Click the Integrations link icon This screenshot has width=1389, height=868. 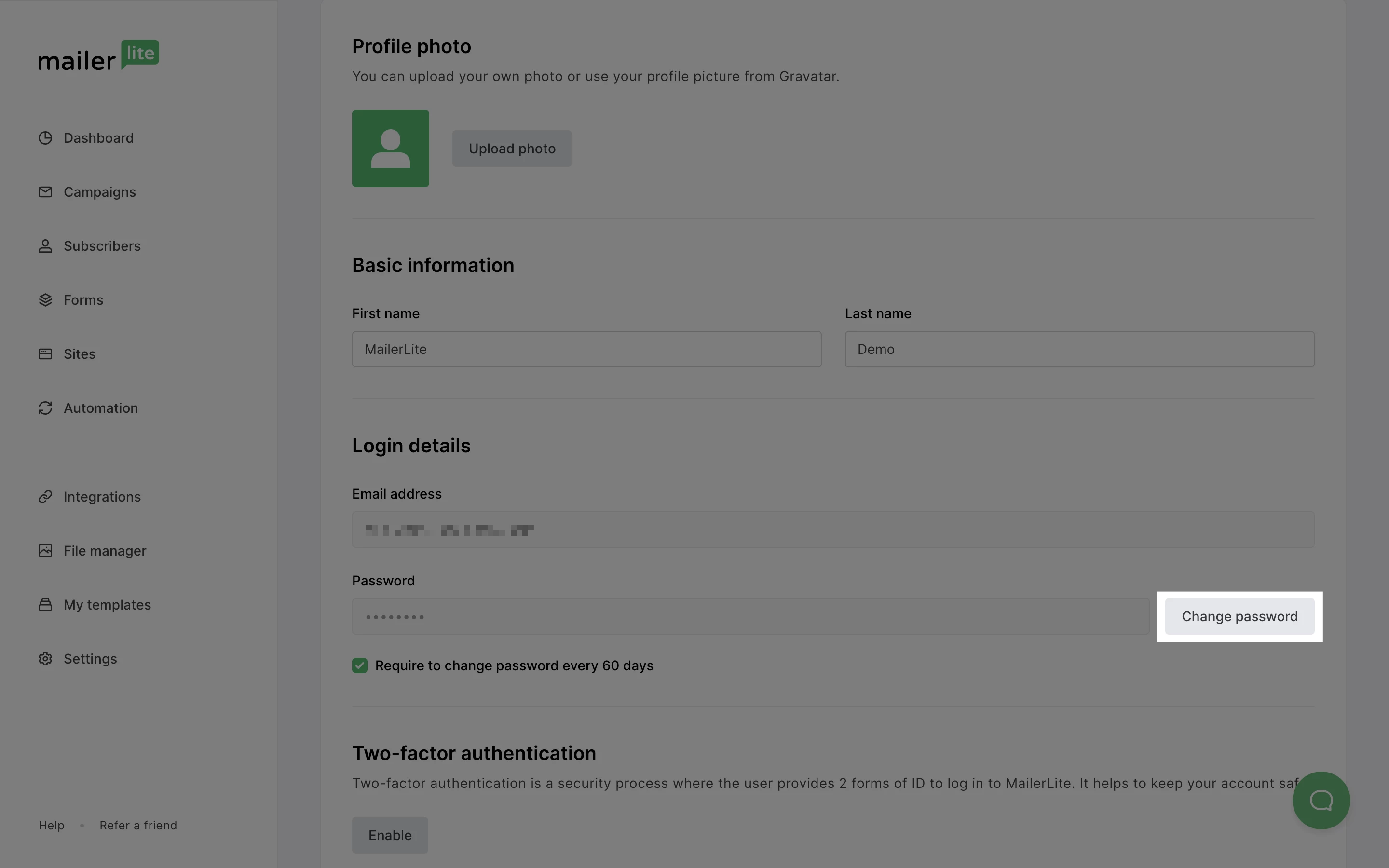coord(45,497)
